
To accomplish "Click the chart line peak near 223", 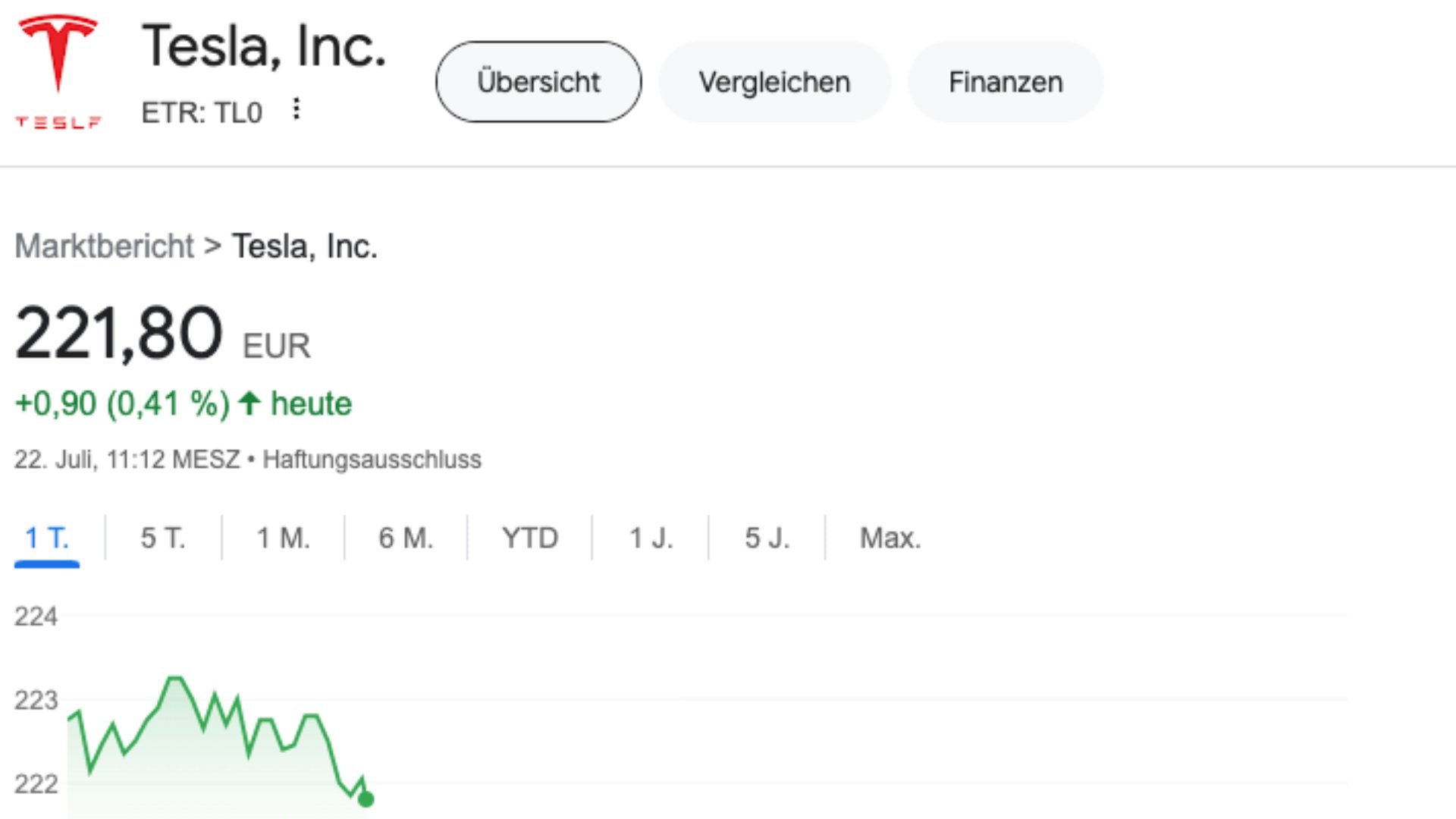I will [176, 678].
